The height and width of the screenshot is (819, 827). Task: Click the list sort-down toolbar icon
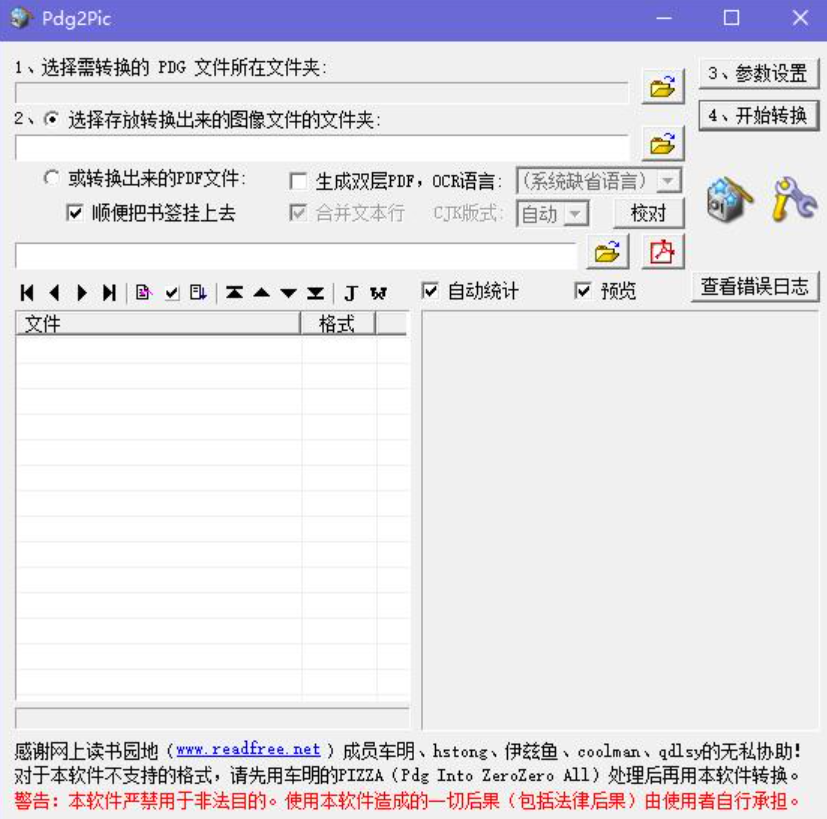(x=198, y=293)
